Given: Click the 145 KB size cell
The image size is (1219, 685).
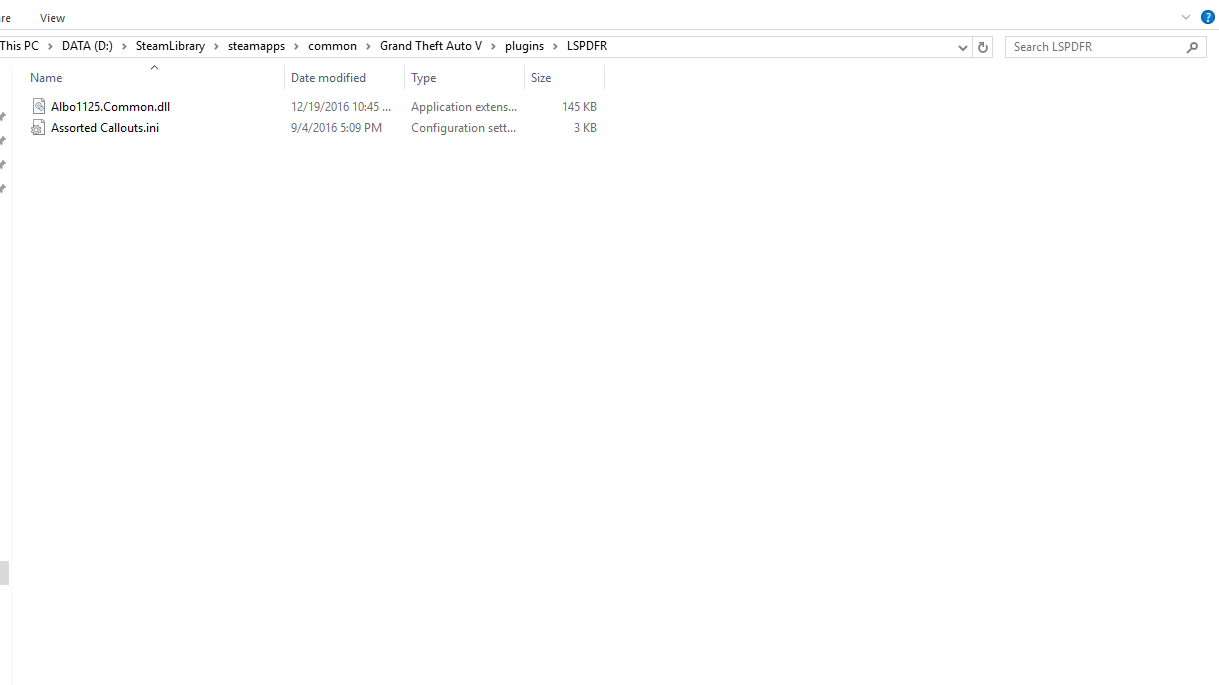Looking at the screenshot, I should [579, 106].
